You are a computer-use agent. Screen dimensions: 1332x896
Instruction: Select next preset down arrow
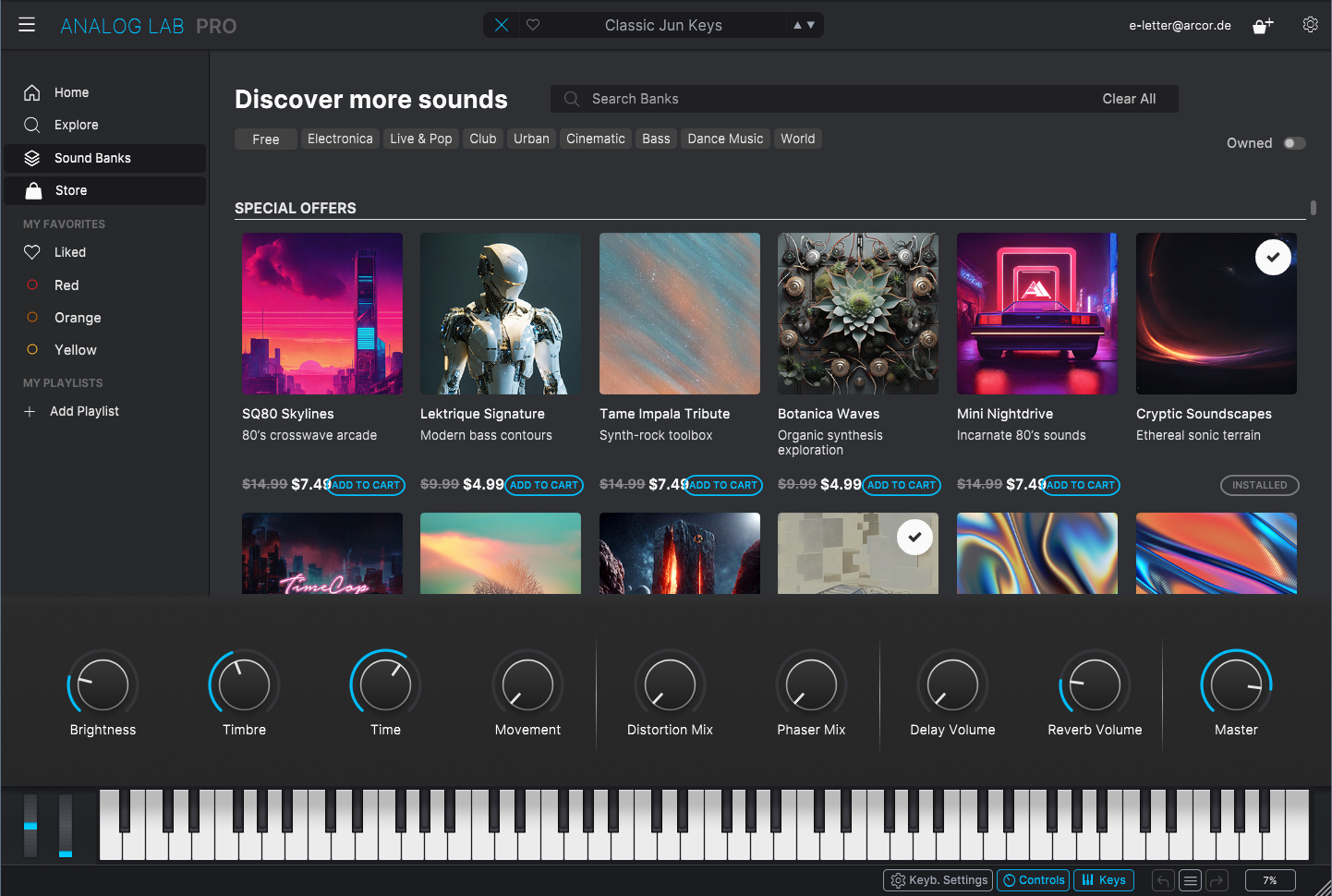[811, 25]
